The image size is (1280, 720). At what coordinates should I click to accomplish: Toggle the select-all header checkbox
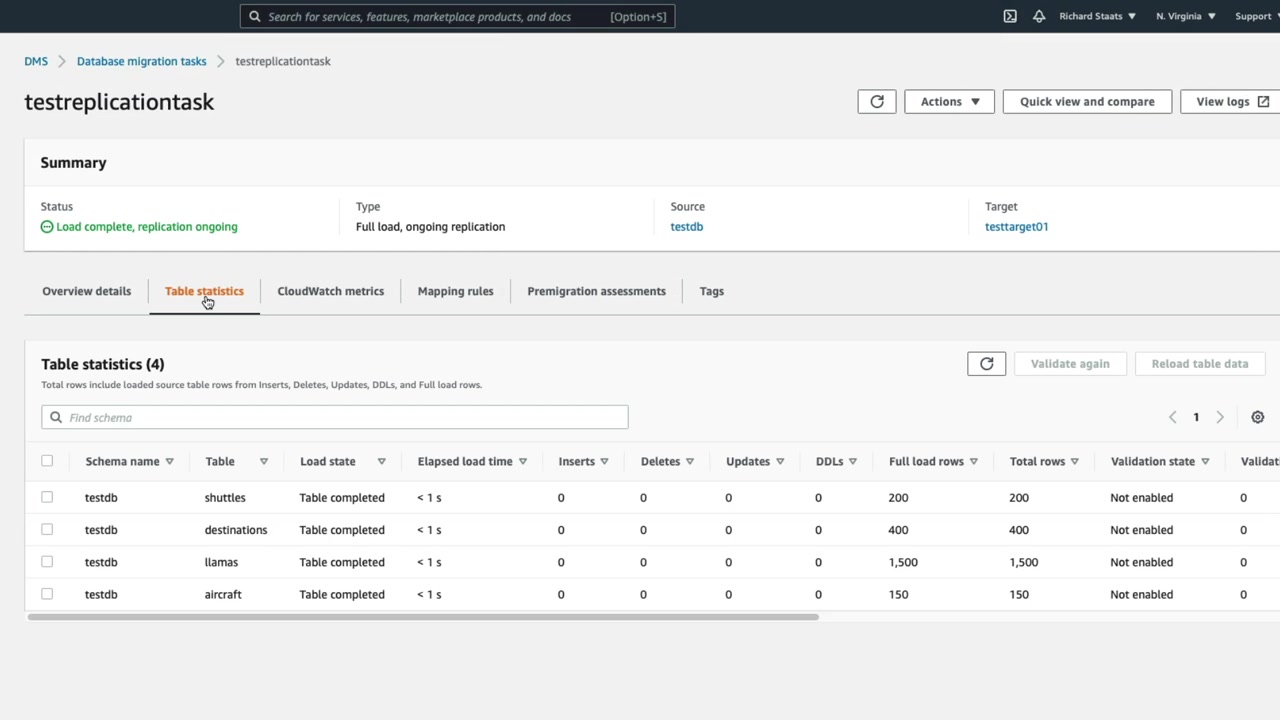47,461
